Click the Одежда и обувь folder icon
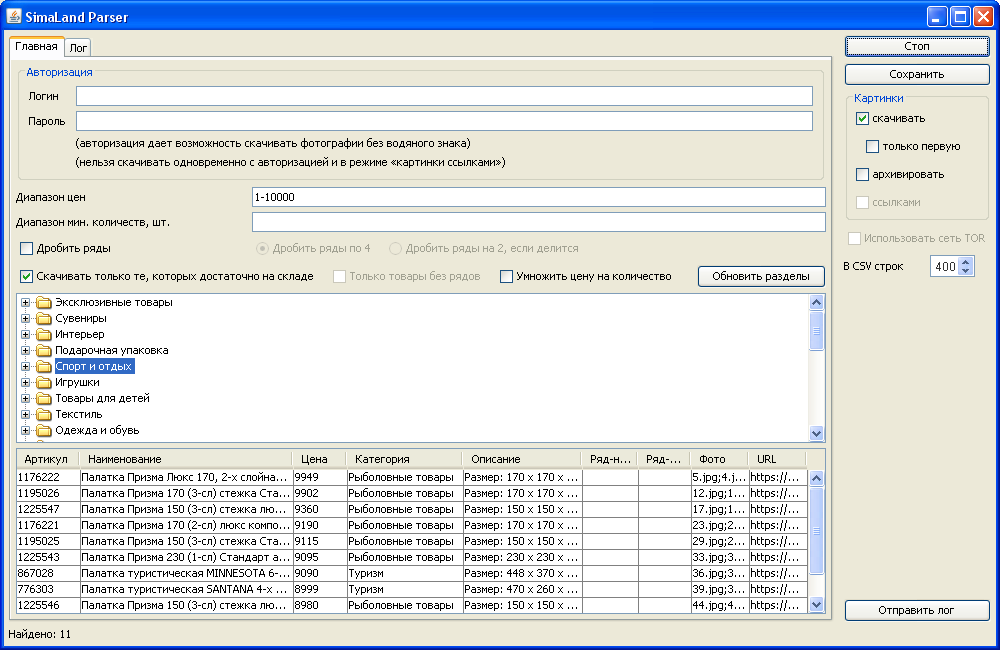Screen dimensions: 1000x650 43,430
